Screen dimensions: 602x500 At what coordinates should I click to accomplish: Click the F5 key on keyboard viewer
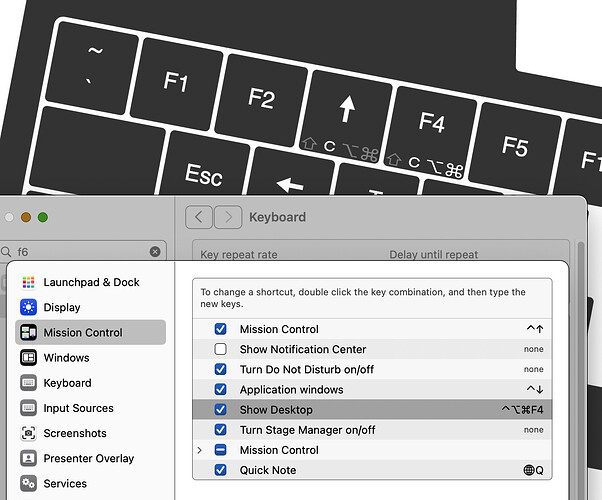click(x=516, y=147)
